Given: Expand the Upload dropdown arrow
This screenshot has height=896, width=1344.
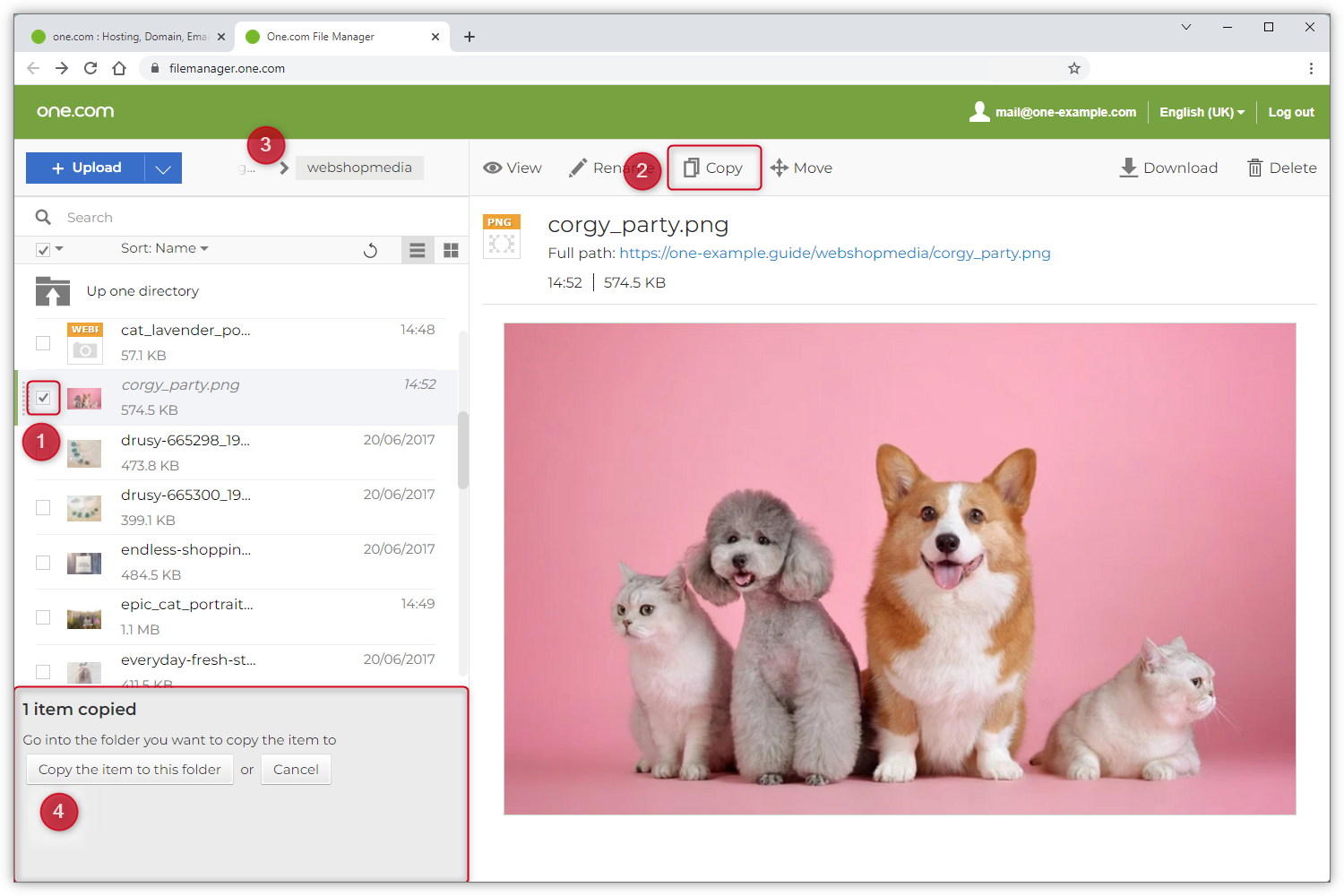Looking at the screenshot, I should [x=163, y=168].
